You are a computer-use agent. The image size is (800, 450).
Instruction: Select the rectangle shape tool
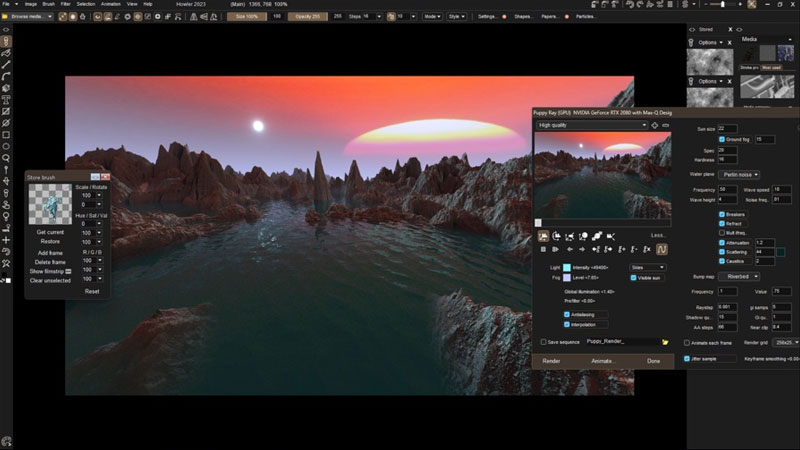click(x=7, y=134)
